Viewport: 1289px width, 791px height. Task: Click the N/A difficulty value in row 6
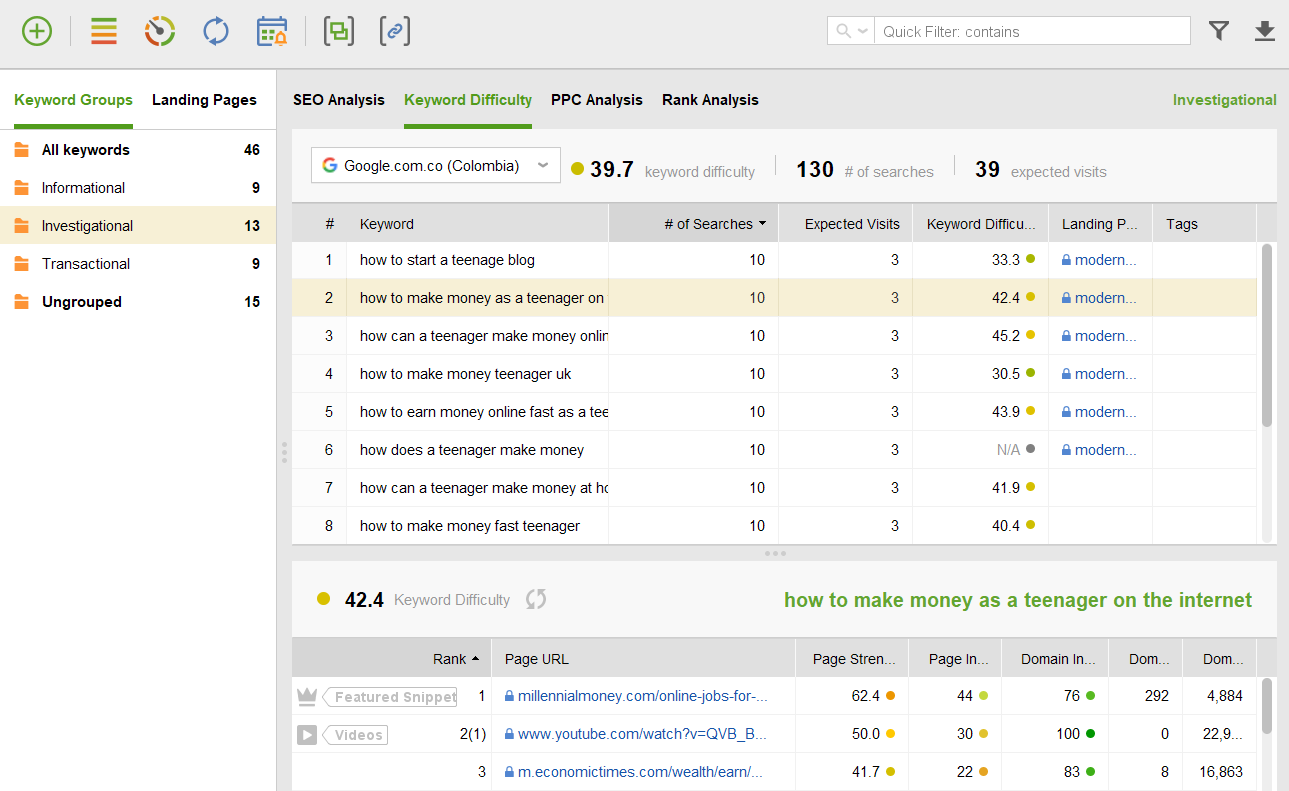point(1008,450)
